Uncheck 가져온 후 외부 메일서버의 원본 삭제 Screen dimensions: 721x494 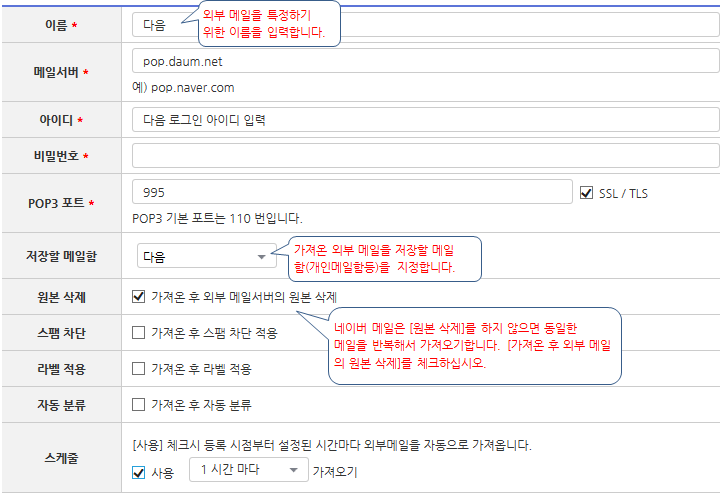(x=139, y=297)
